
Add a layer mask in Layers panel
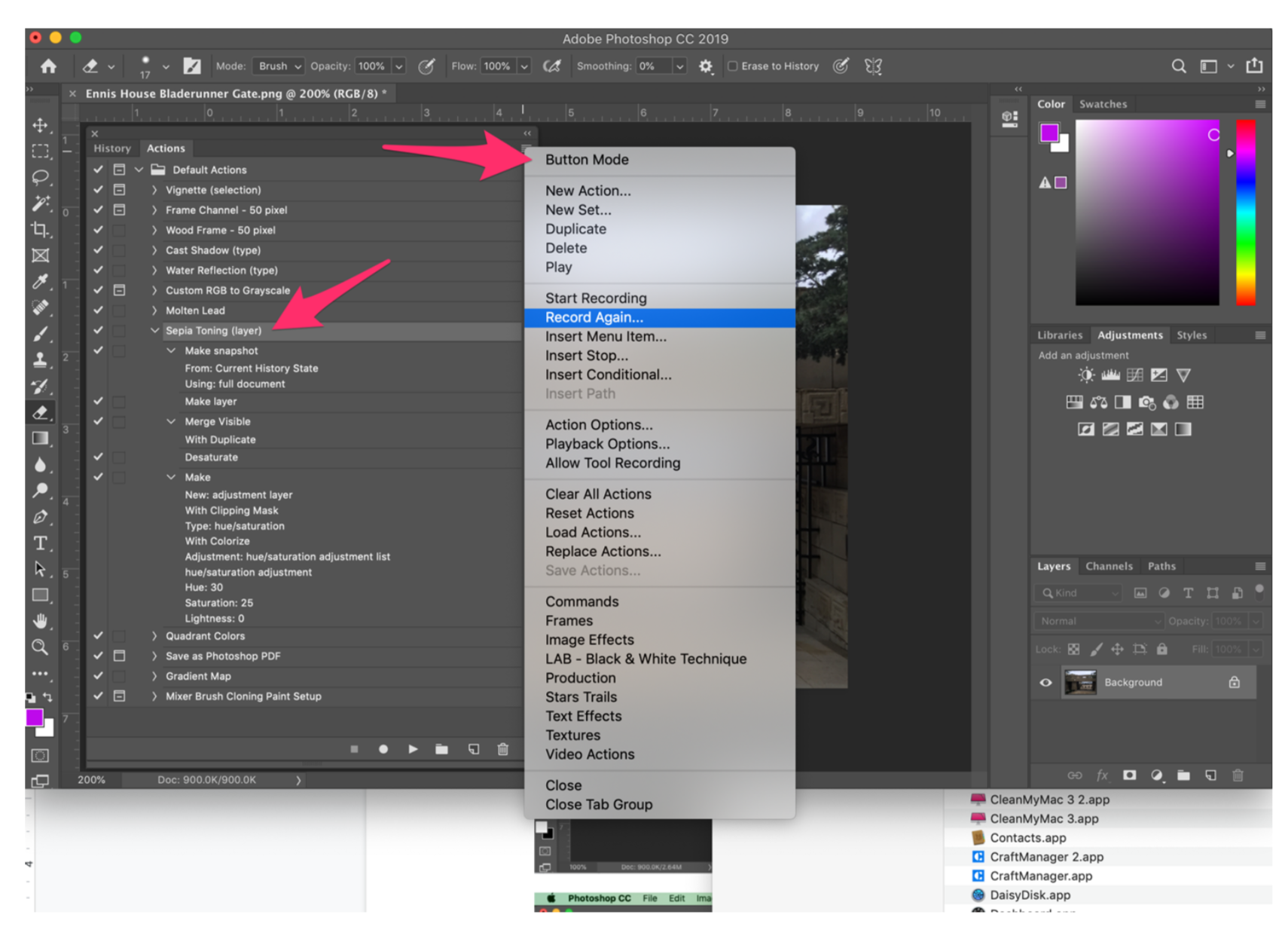(1129, 775)
